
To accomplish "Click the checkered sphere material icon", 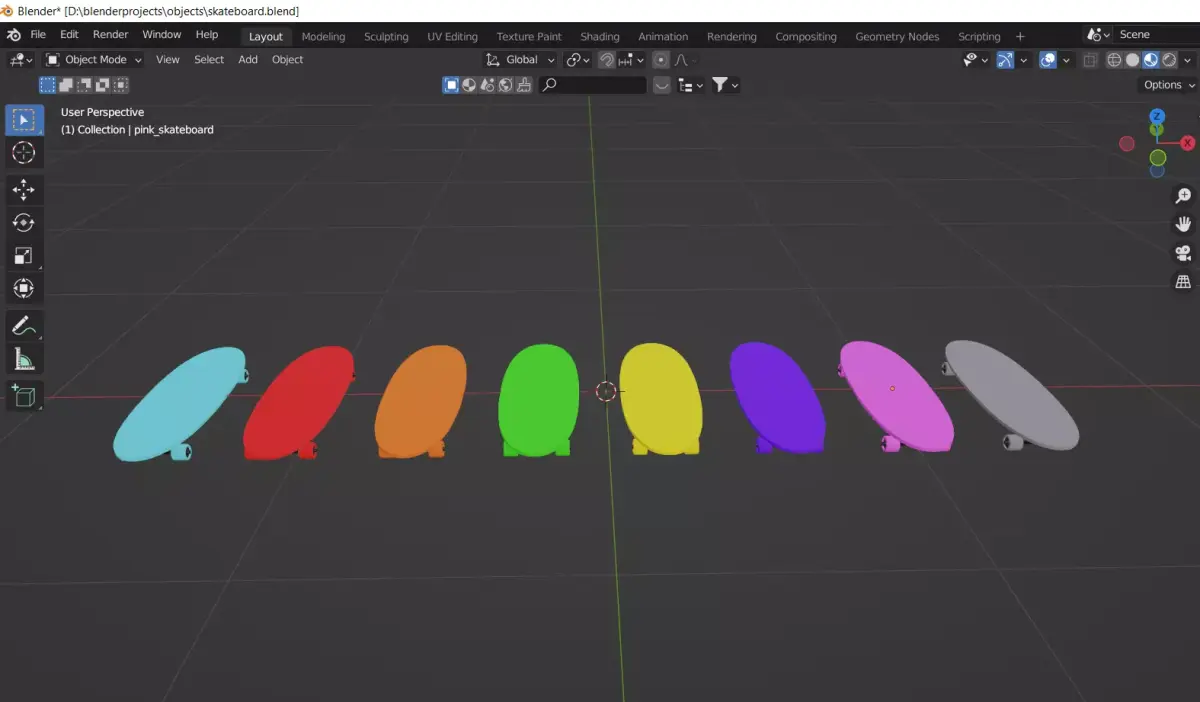I will point(469,86).
